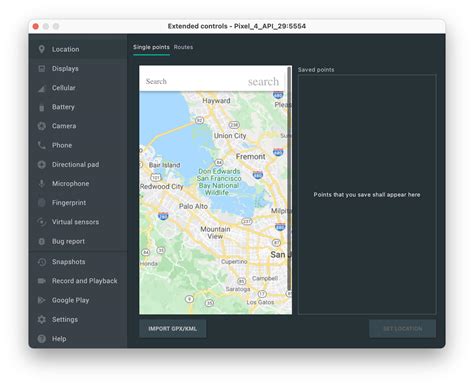This screenshot has width=474, height=386.
Task: Click the map's vertical scrollbar
Action: (289, 178)
